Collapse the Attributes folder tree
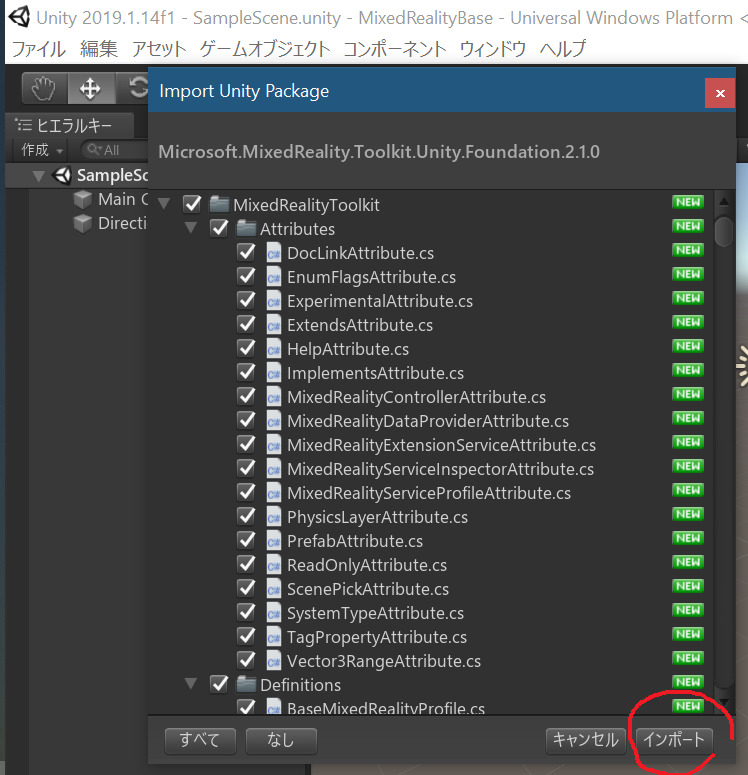This screenshot has width=748, height=775. (191, 228)
